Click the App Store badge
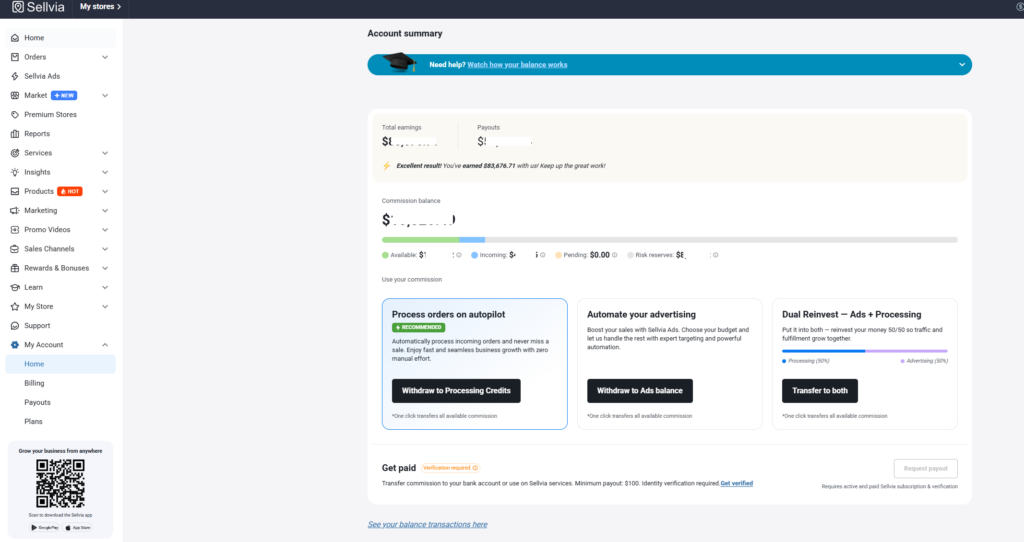The image size is (1024, 542). pos(78,528)
